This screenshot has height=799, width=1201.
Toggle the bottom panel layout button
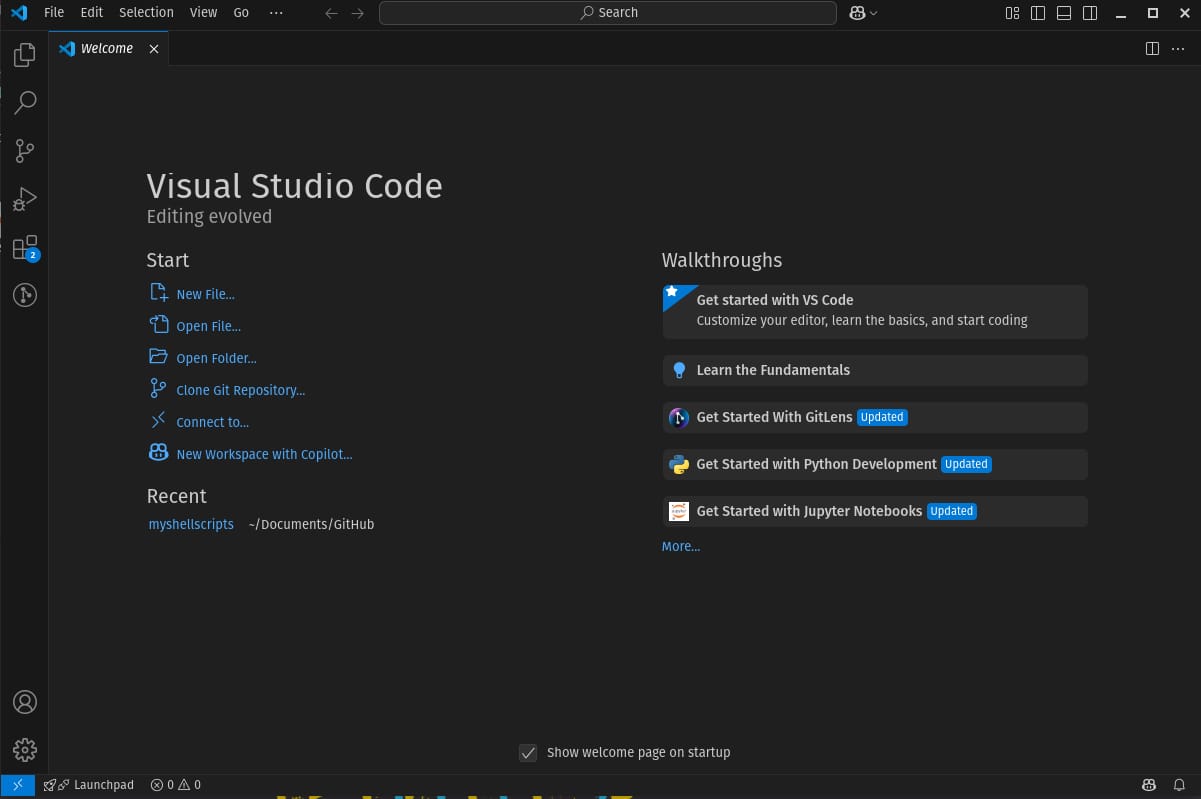[x=1064, y=13]
